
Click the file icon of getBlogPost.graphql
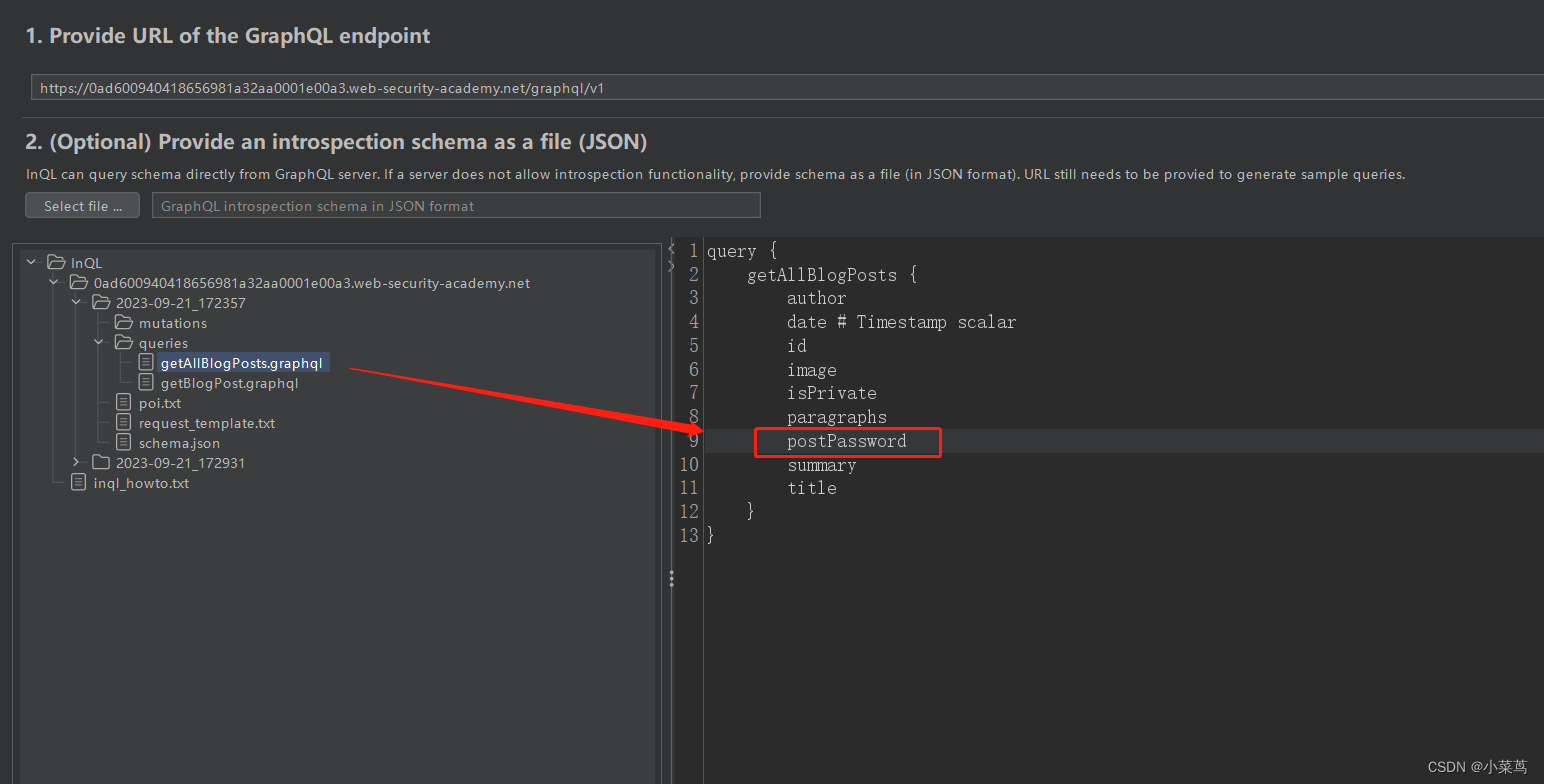146,382
